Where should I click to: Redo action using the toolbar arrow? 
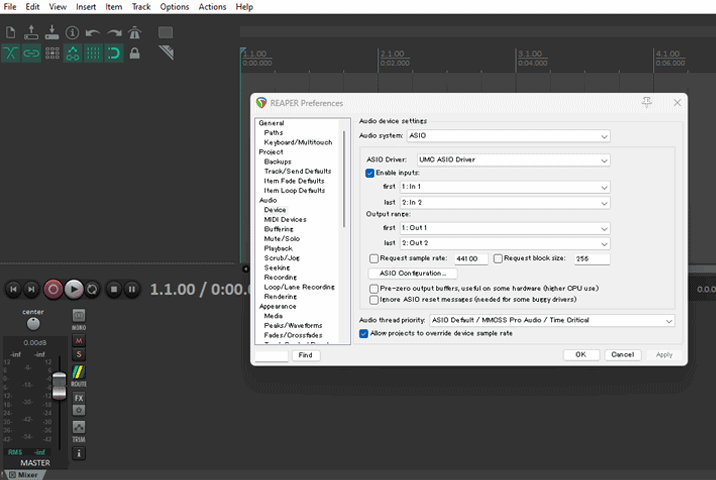114,32
